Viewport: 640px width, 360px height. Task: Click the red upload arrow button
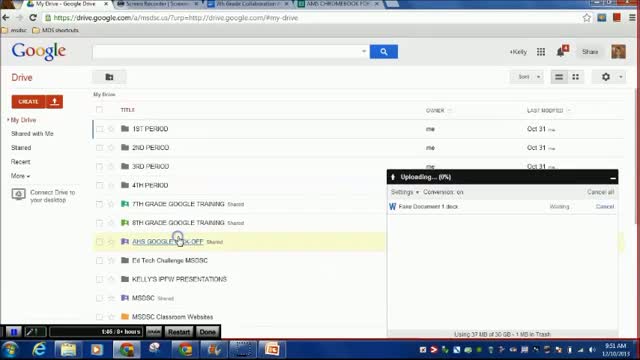(x=54, y=102)
